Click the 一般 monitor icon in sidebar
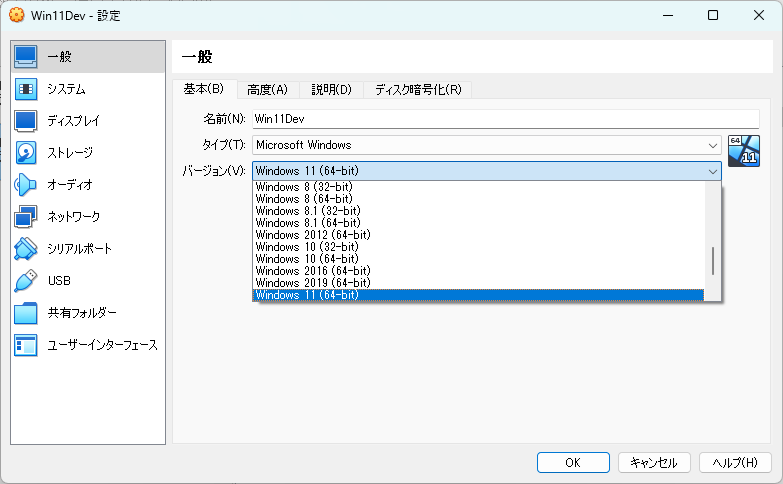This screenshot has height=484, width=783. click(25, 56)
